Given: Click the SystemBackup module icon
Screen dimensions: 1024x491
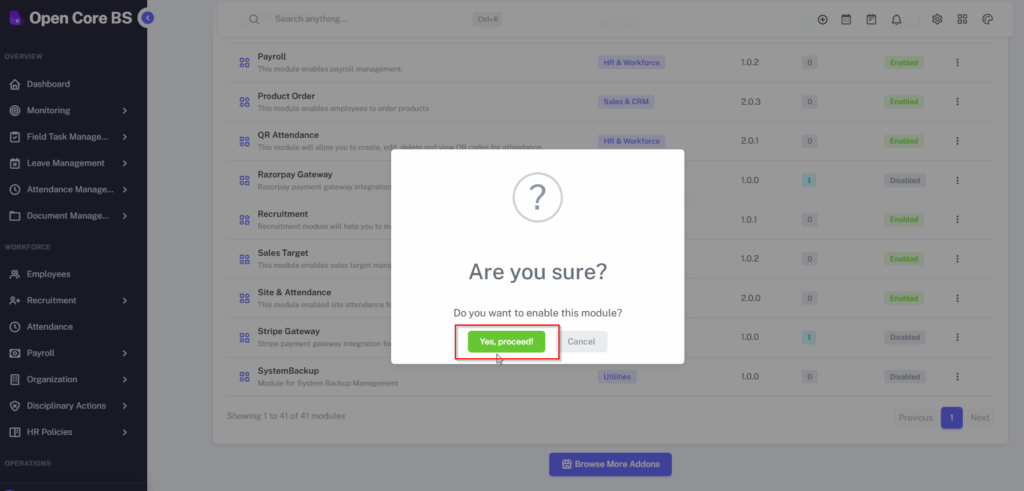Looking at the screenshot, I should (x=244, y=377).
